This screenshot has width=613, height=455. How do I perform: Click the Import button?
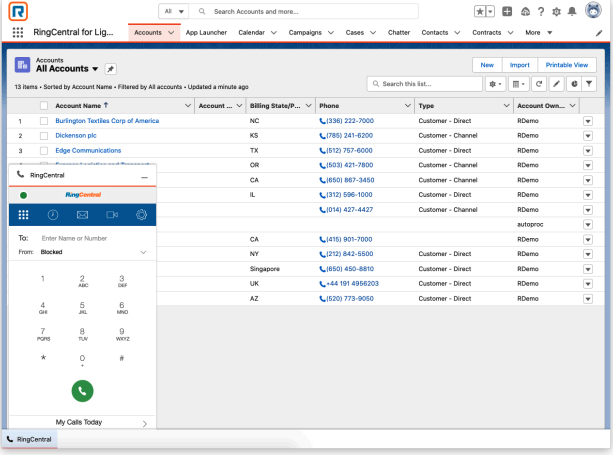pyautogui.click(x=520, y=65)
